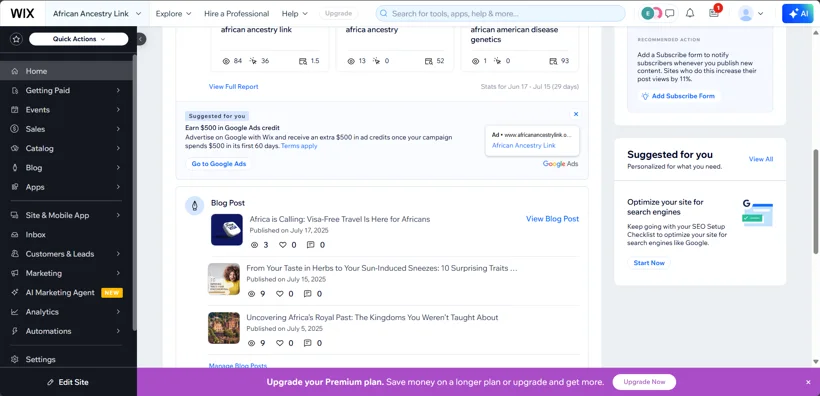Image resolution: width=820 pixels, height=396 pixels.
Task: Click Go to Google Ads button
Action: (x=219, y=164)
